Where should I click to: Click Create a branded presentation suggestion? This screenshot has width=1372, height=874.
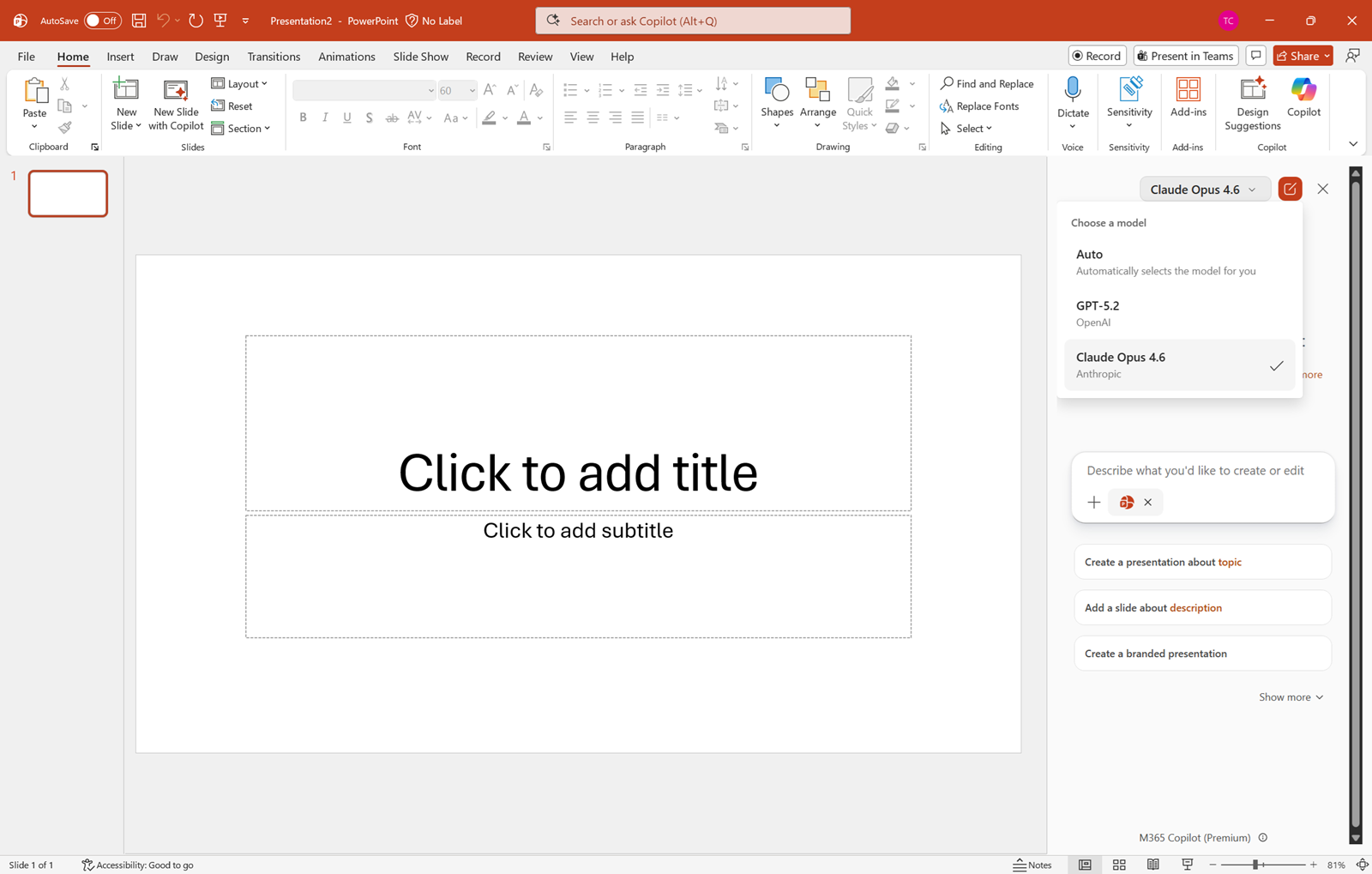(x=1201, y=654)
